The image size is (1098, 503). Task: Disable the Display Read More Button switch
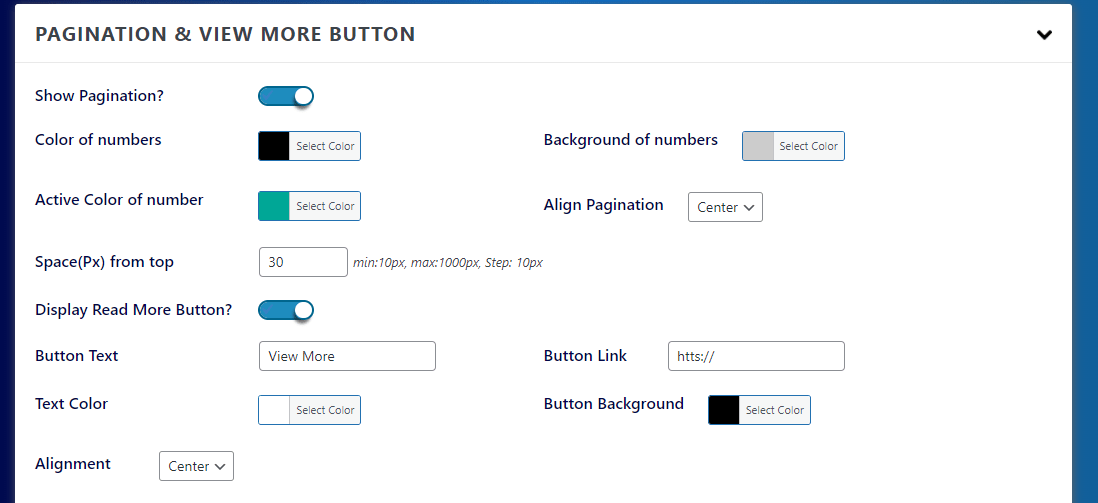coord(286,310)
